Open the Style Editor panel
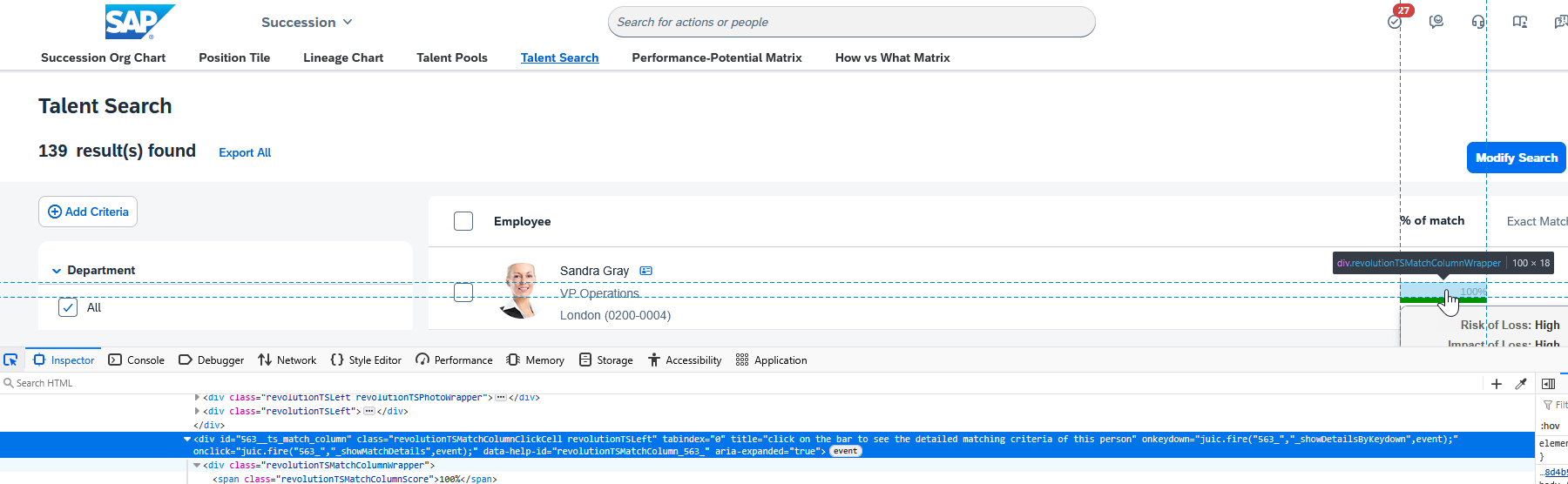1568x484 pixels. coord(367,360)
